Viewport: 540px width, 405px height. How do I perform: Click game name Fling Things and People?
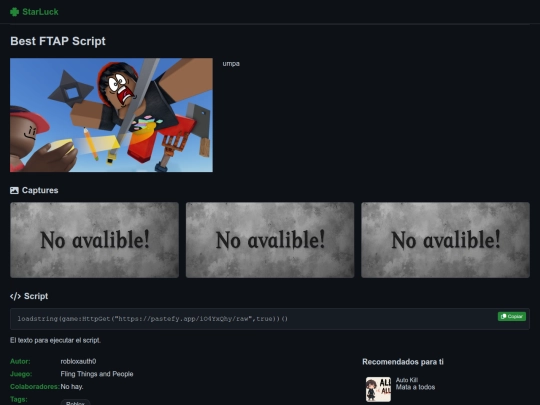[97, 374]
